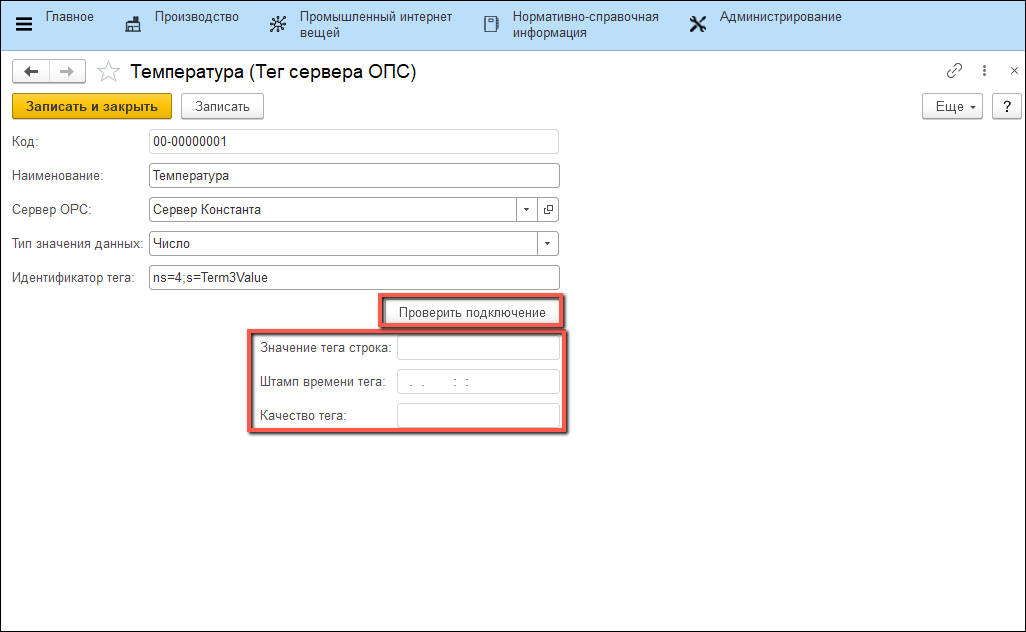The height and width of the screenshot is (632, 1026).
Task: Open the main hamburger menu icon
Action: click(24, 24)
